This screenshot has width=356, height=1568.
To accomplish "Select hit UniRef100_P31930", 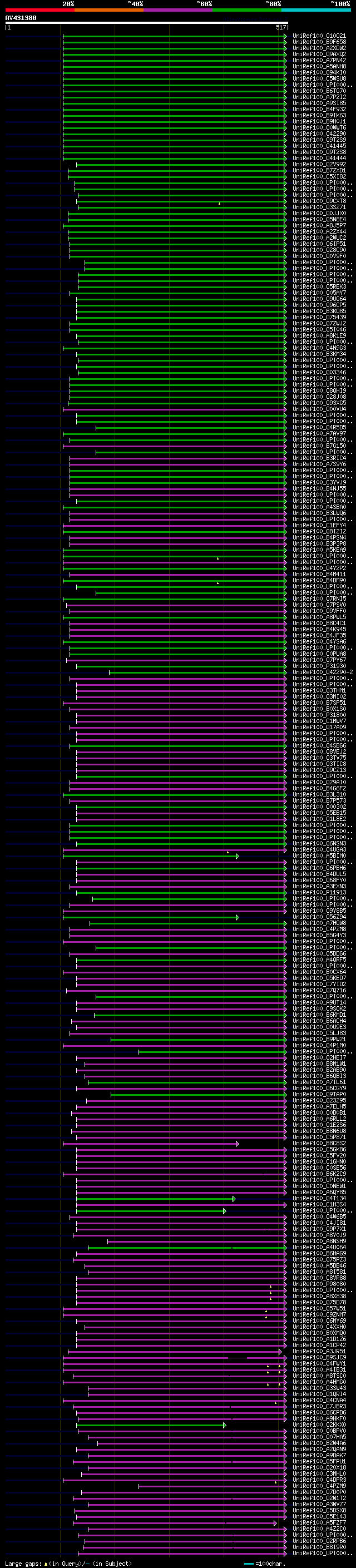I will [x=319, y=666].
